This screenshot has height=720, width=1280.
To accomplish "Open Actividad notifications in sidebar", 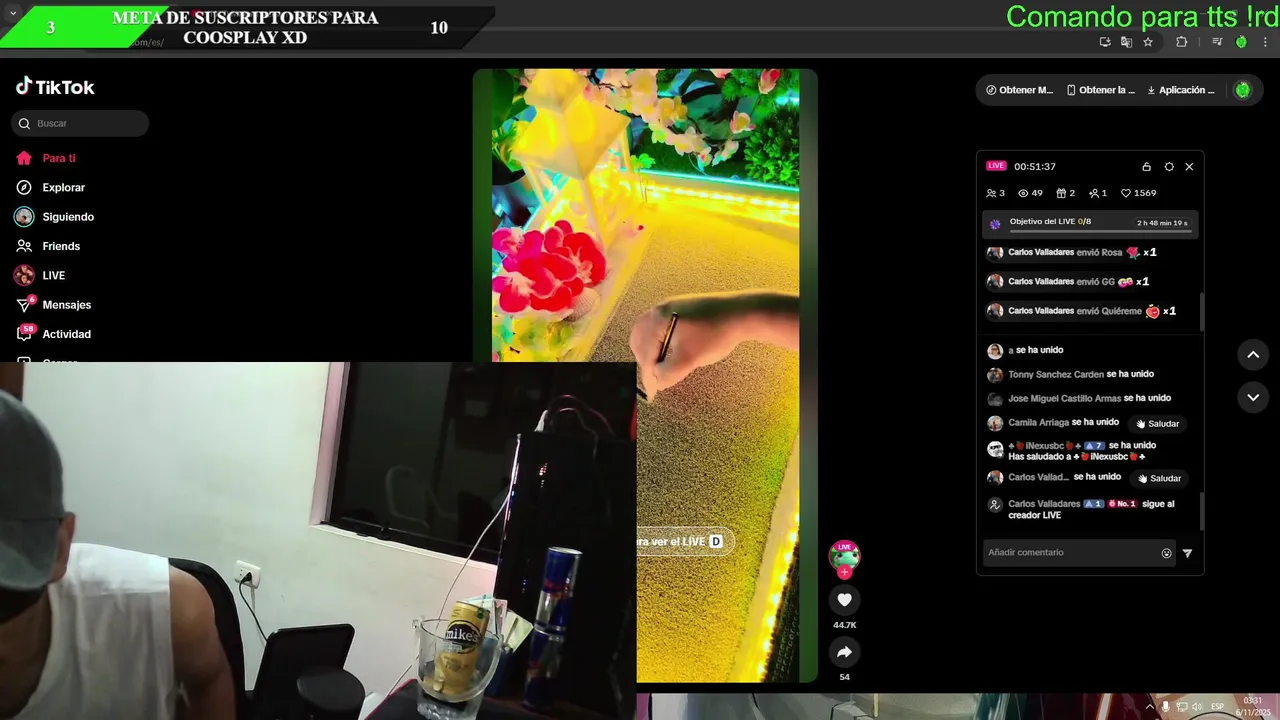I will (x=53, y=334).
